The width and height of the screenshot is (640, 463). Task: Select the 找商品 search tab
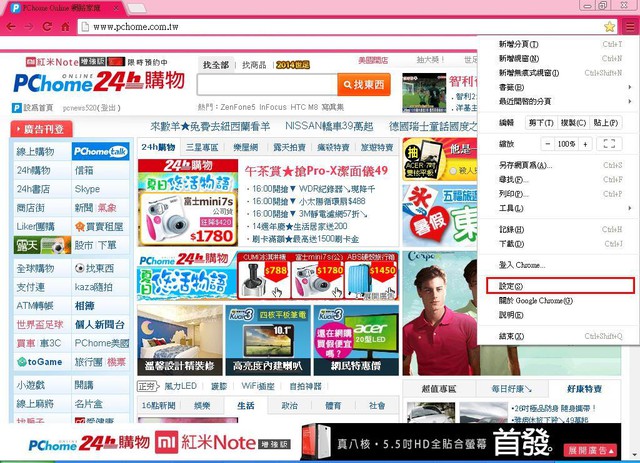point(254,65)
